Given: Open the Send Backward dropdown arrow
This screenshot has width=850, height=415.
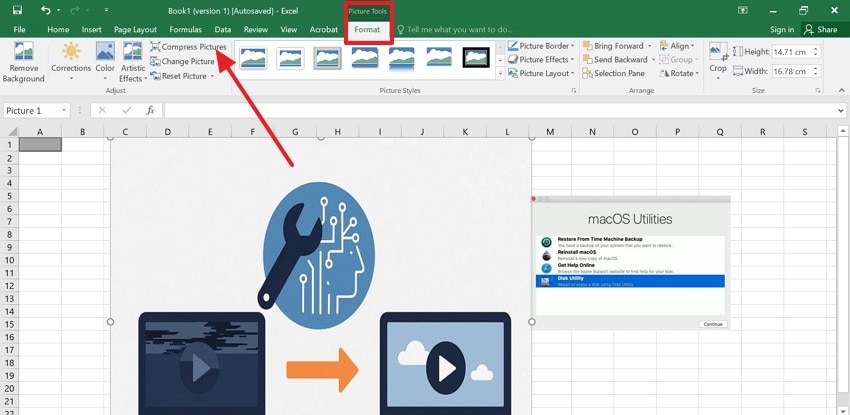Looking at the screenshot, I should coord(653,60).
